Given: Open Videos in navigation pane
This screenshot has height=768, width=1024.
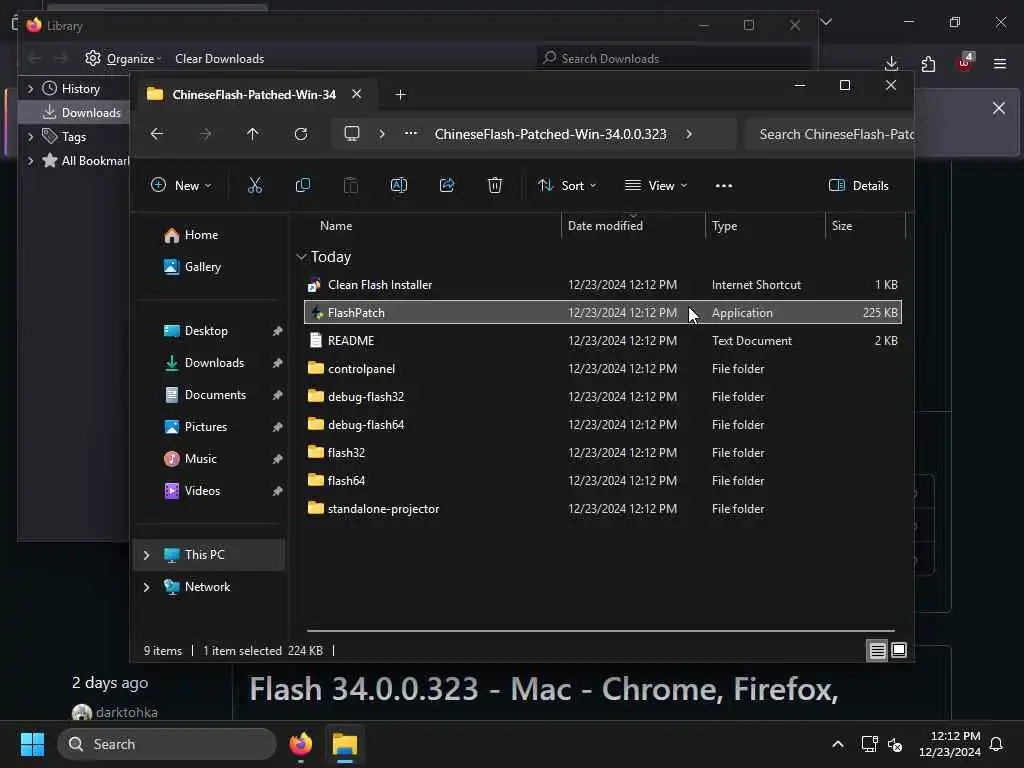Looking at the screenshot, I should tap(191, 491).
